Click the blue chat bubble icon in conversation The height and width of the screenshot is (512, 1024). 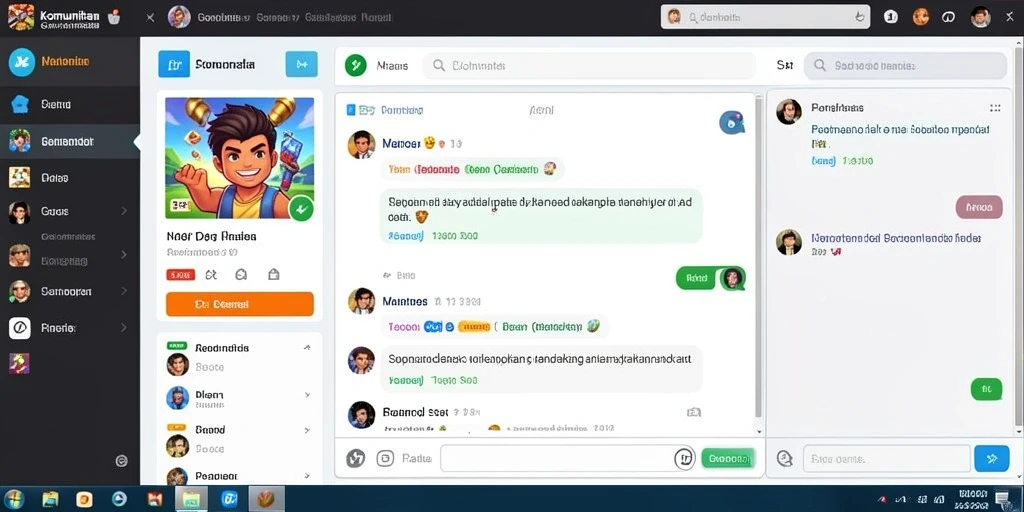[732, 122]
